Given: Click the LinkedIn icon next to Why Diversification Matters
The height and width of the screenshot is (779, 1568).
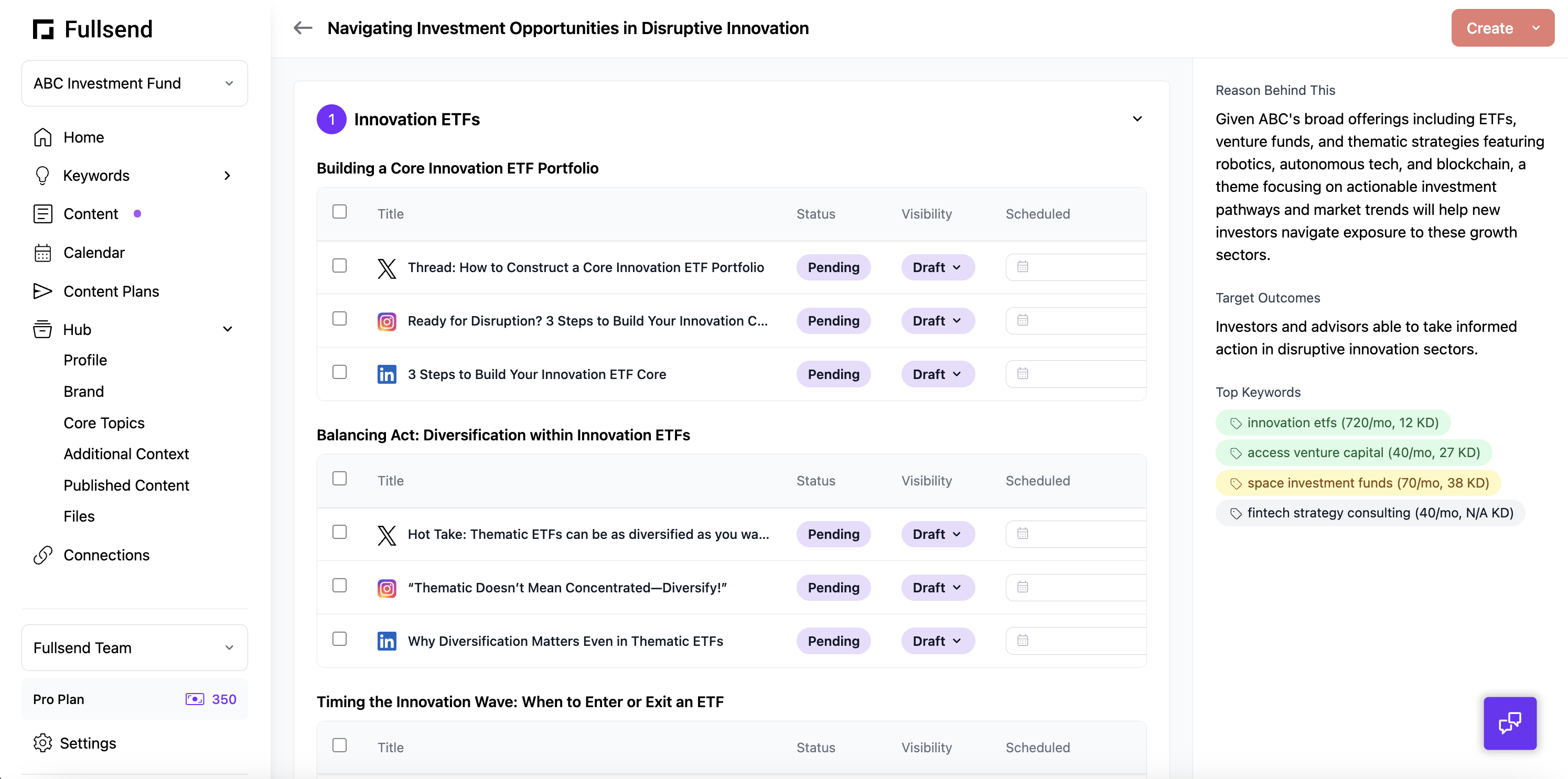Looking at the screenshot, I should pos(386,642).
